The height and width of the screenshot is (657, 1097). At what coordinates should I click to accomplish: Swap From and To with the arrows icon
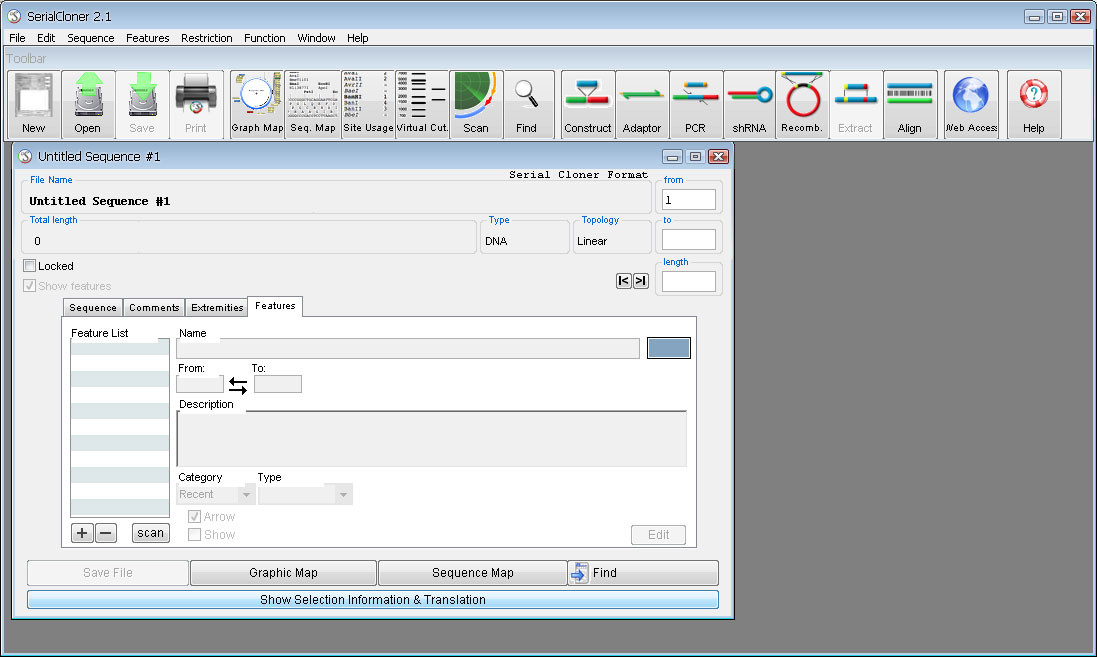pos(238,386)
